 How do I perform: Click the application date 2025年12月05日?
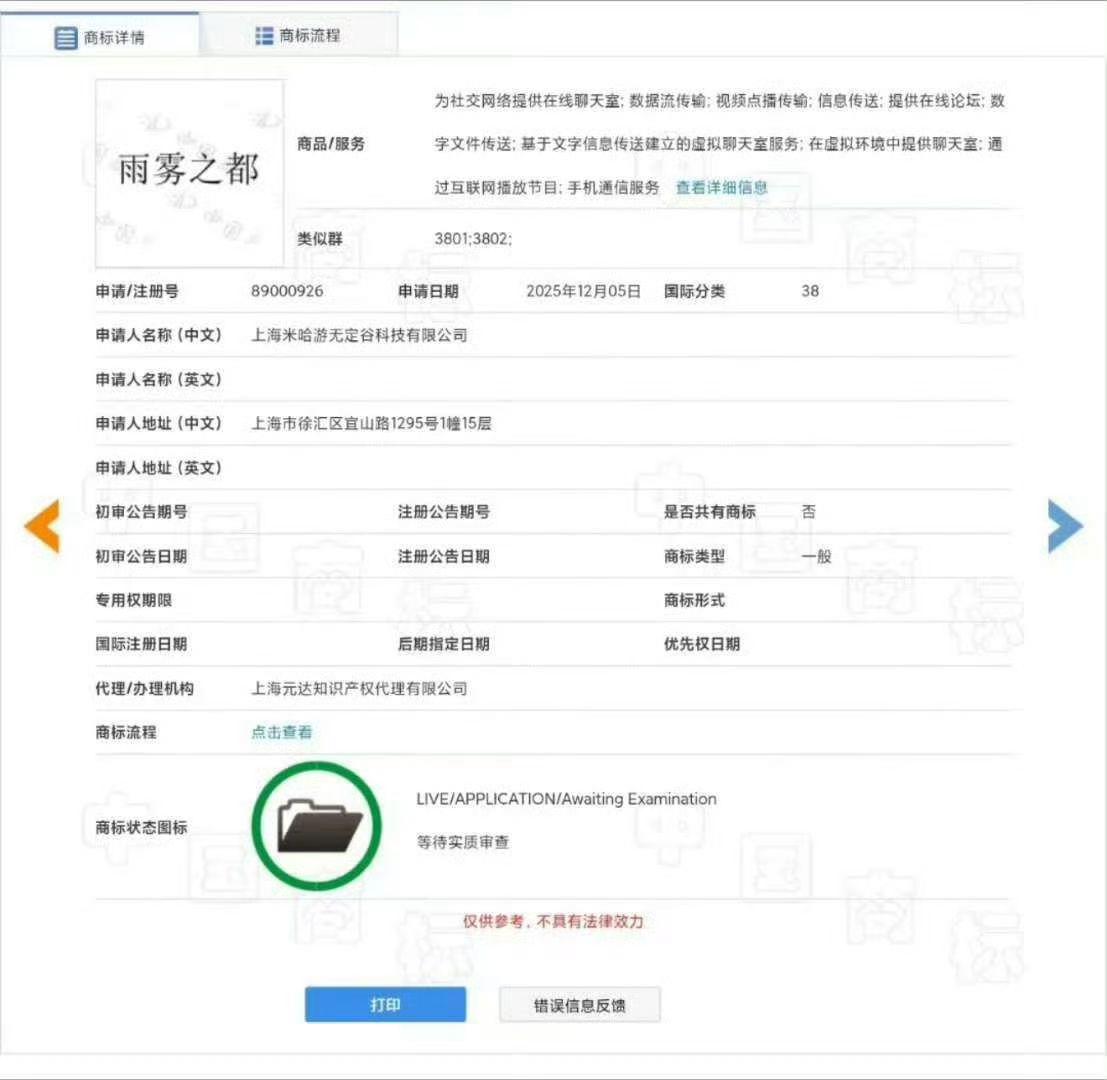coord(583,292)
